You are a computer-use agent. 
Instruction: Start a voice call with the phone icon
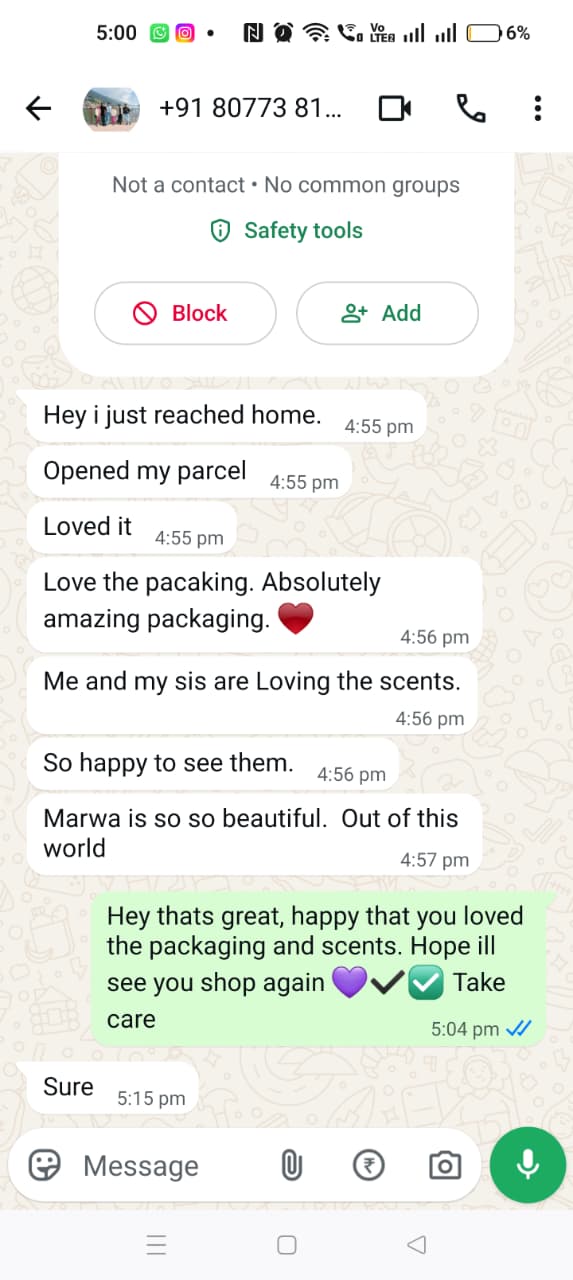(x=470, y=108)
